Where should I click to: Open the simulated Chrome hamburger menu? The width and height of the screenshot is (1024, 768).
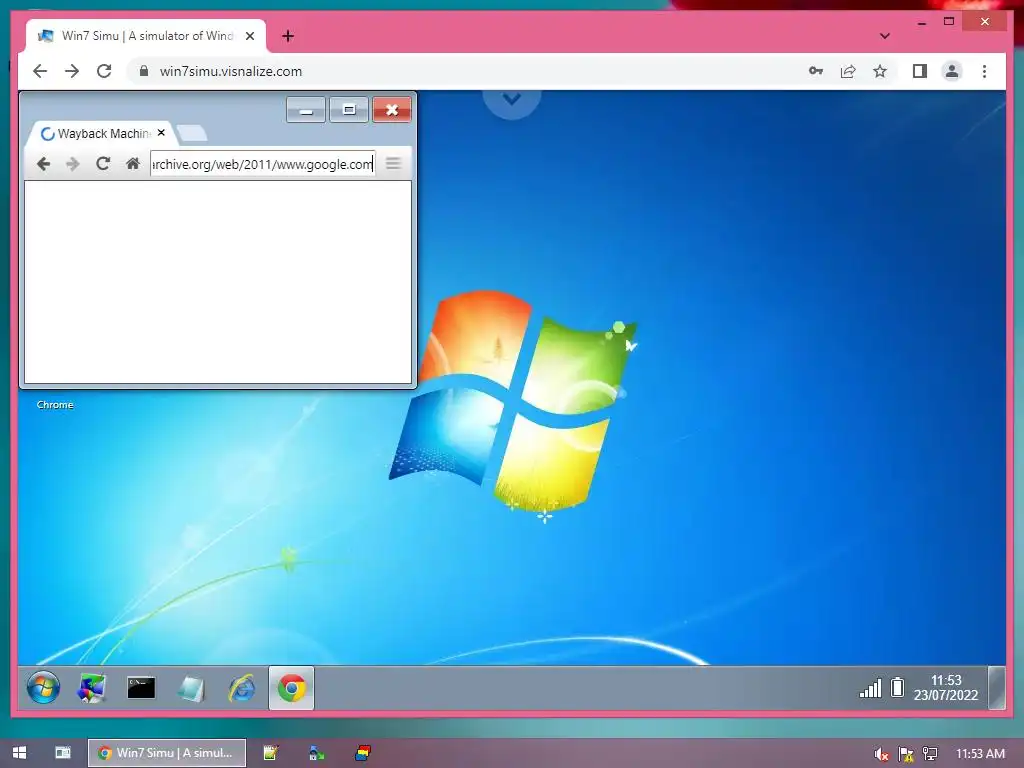[x=392, y=163]
